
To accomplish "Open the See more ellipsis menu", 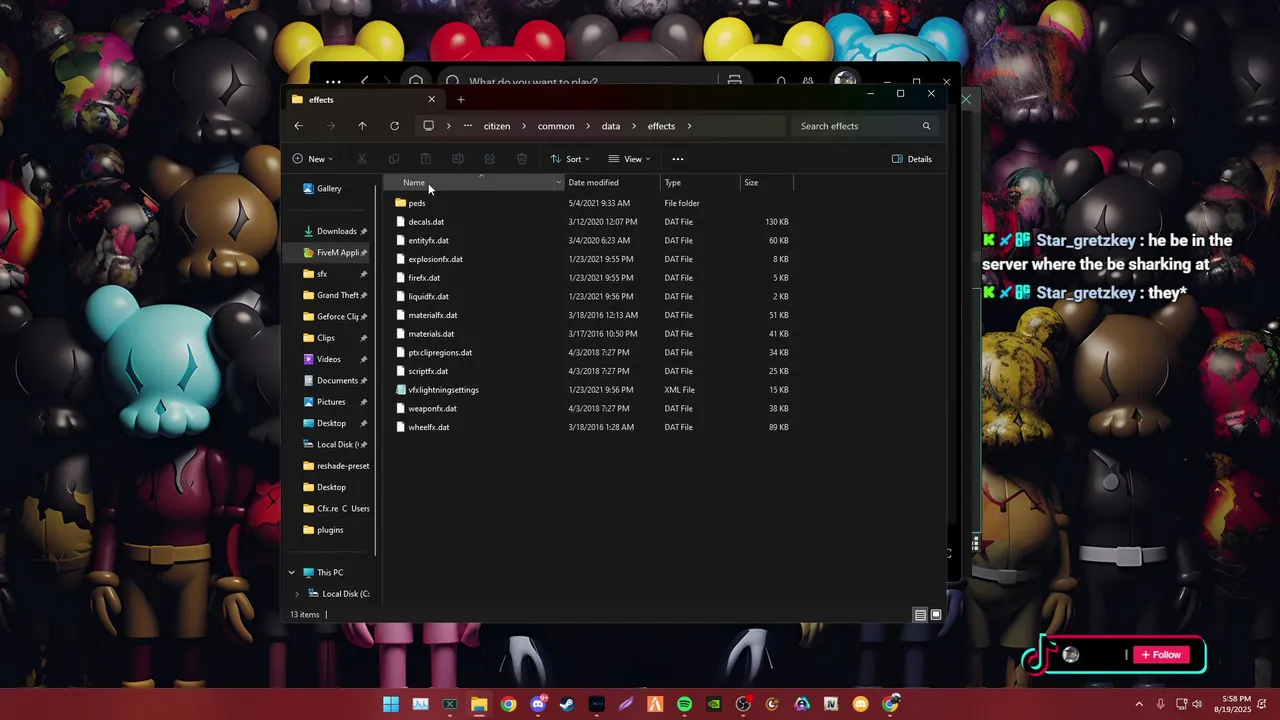I will pyautogui.click(x=678, y=159).
